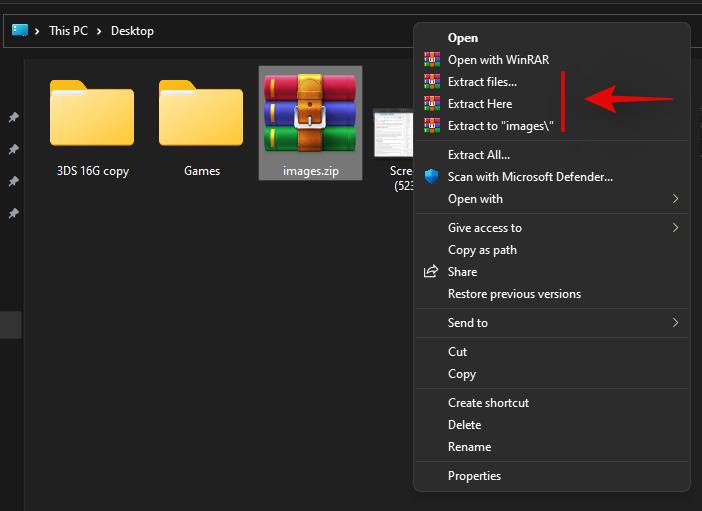This screenshot has height=511, width=702.
Task: Click Desktop in the address breadcrumb
Action: (x=132, y=31)
